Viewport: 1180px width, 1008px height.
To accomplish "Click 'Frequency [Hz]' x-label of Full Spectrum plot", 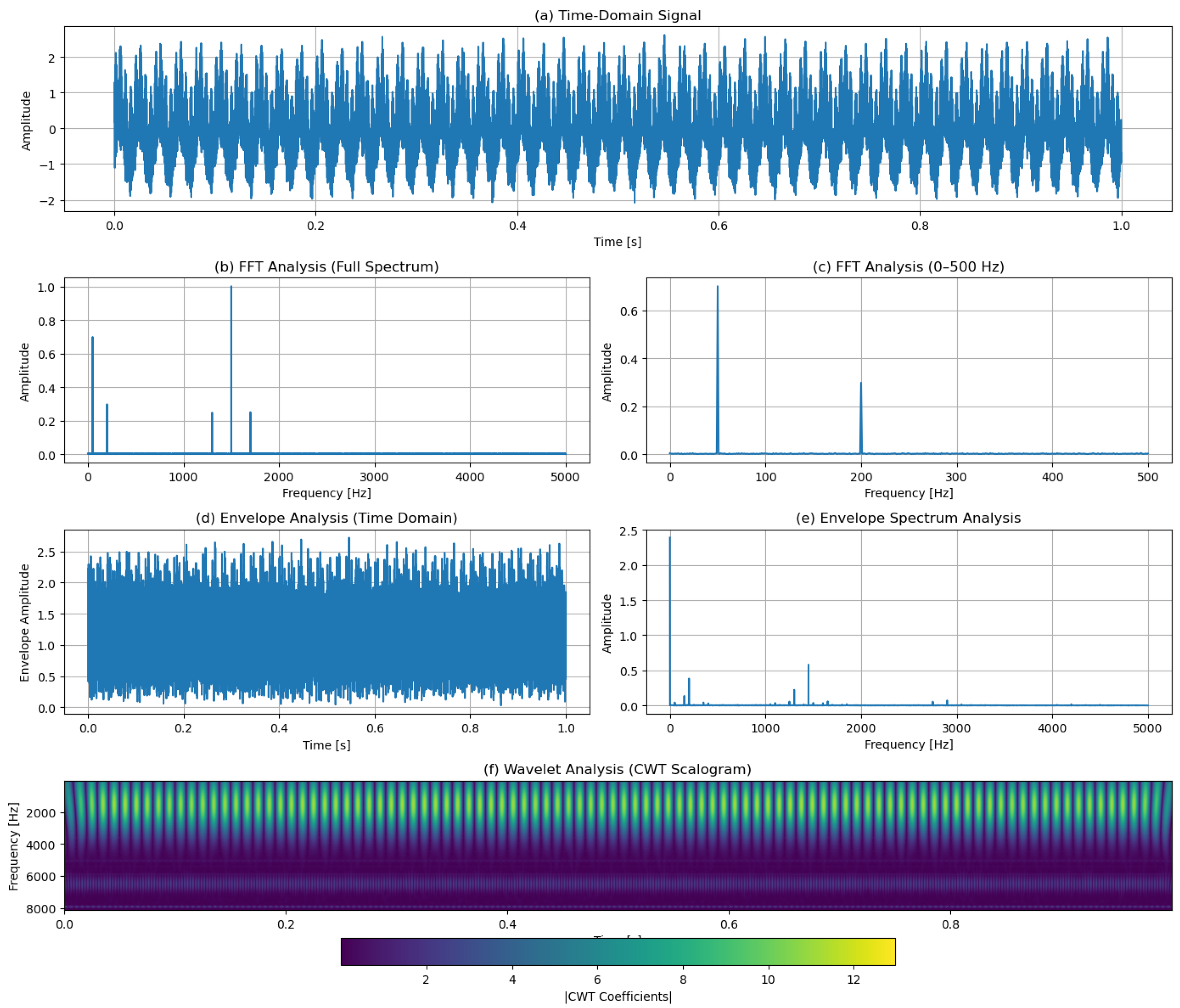I will 327,493.
